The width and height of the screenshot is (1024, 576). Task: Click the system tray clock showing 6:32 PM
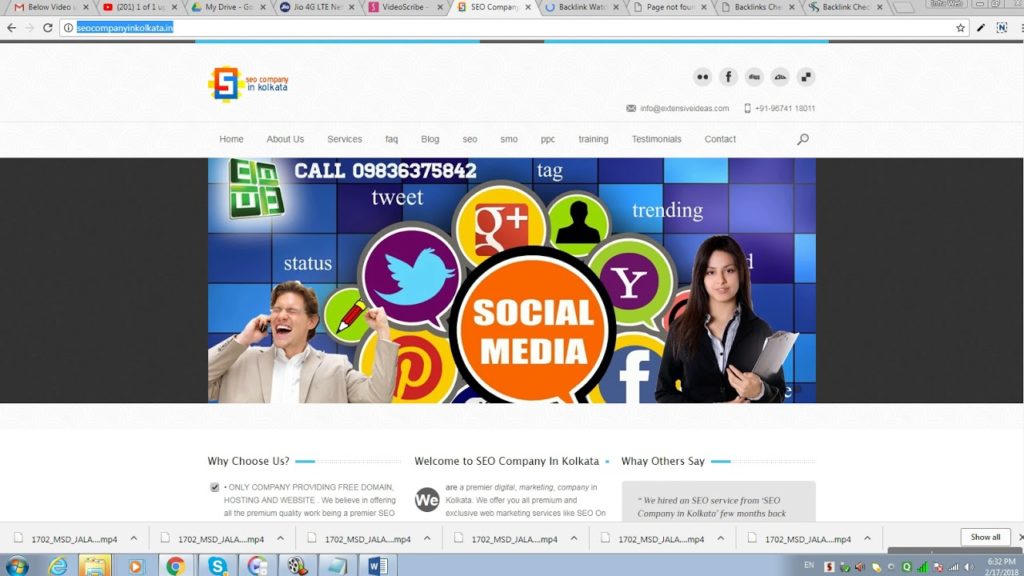(1001, 566)
